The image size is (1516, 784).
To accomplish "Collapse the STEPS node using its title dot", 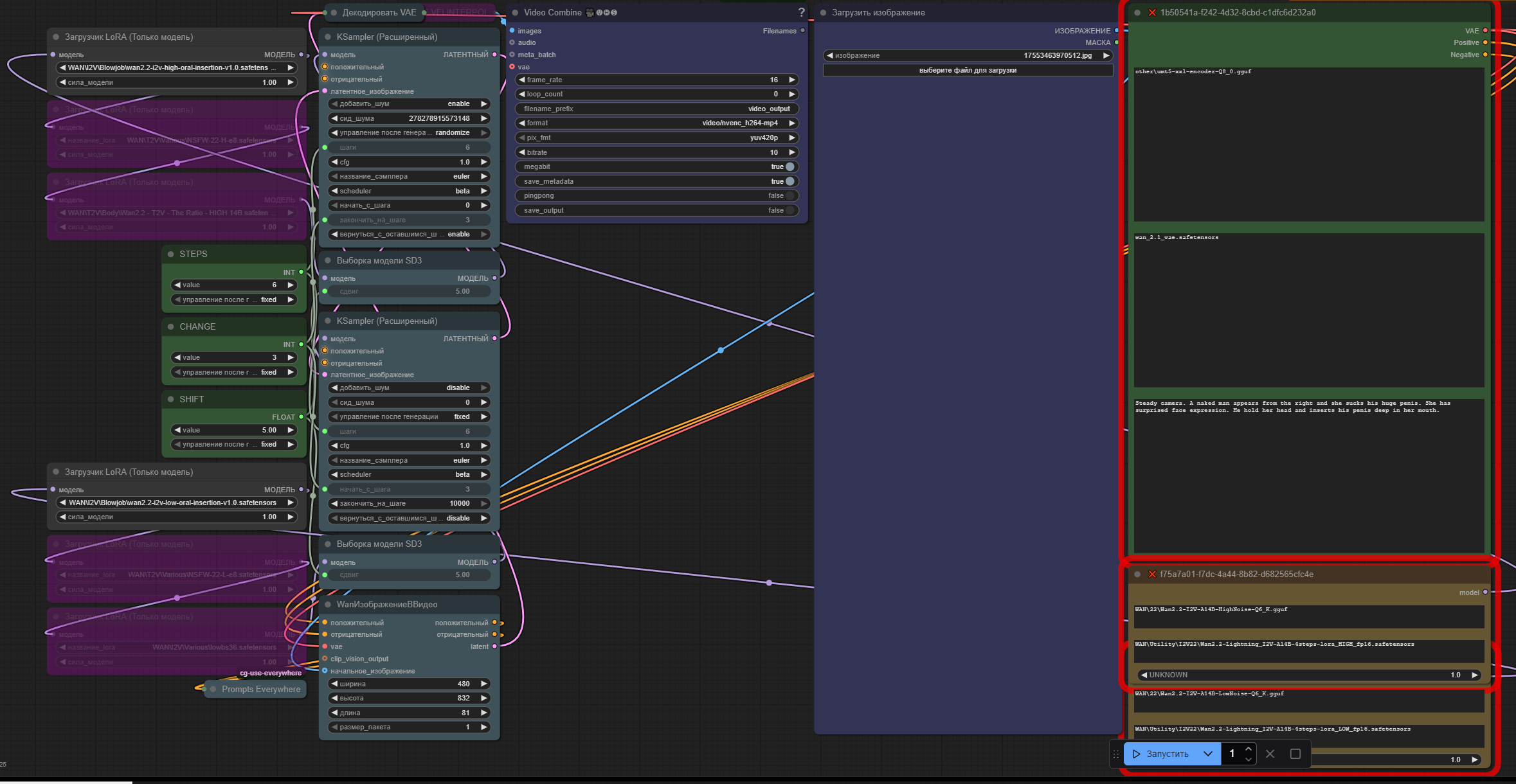I will click(x=171, y=254).
